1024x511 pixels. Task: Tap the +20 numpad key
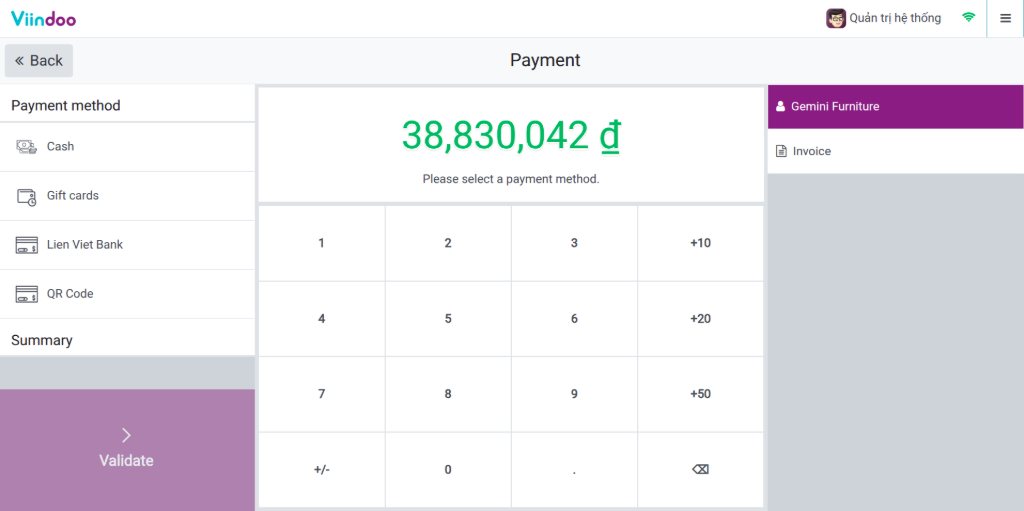(x=700, y=319)
